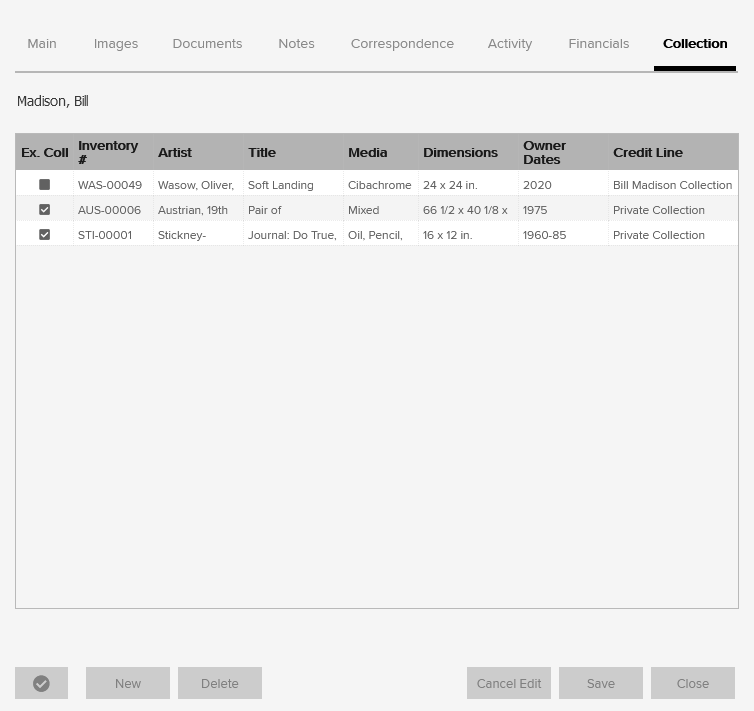Sort by the Inventory # column header

108,152
